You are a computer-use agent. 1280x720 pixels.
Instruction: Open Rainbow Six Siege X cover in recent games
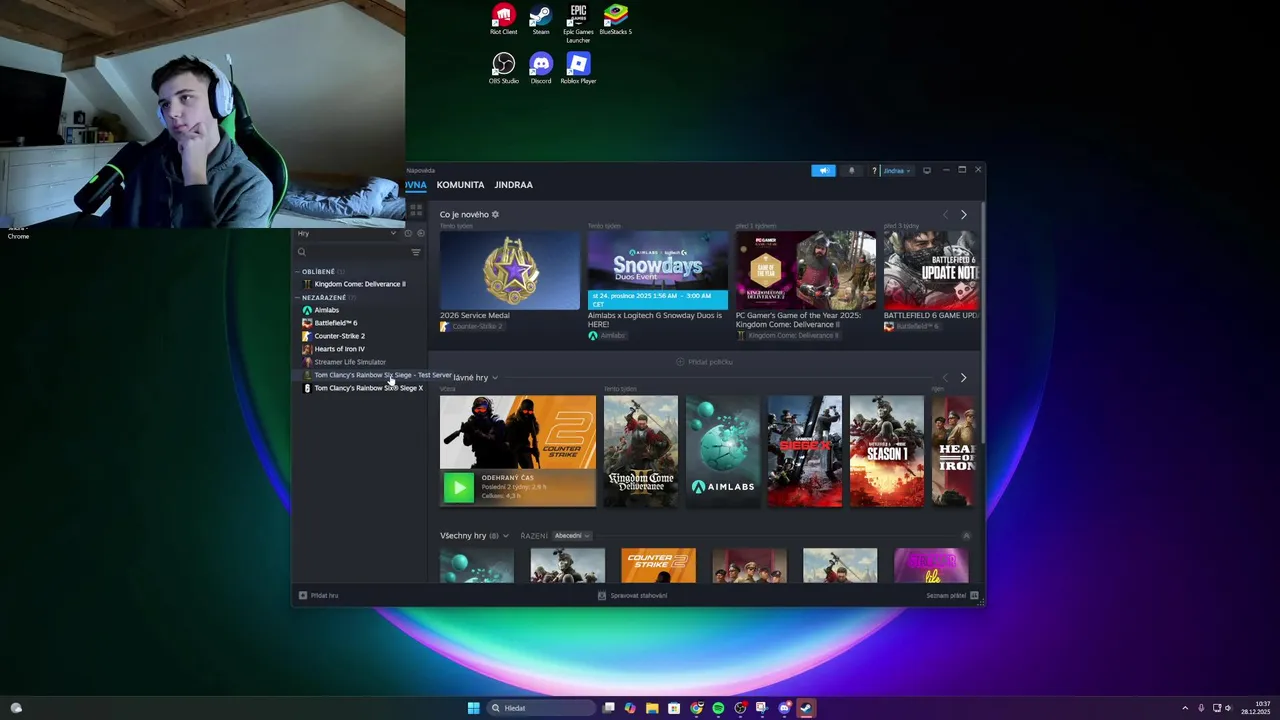coord(805,451)
